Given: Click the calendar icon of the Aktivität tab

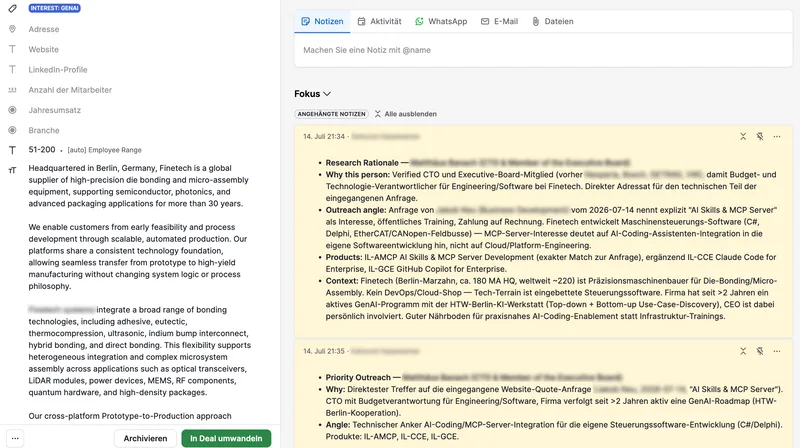Looking at the screenshot, I should tap(361, 21).
